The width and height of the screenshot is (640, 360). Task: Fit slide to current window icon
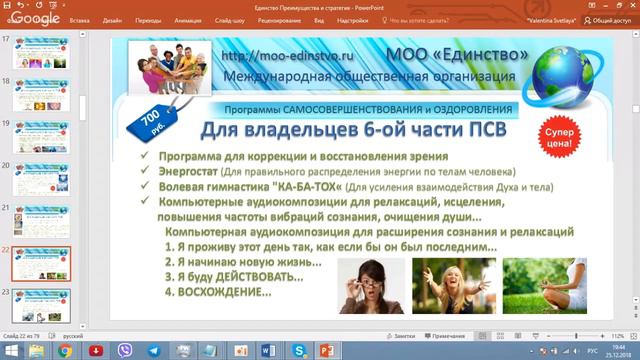click(633, 336)
